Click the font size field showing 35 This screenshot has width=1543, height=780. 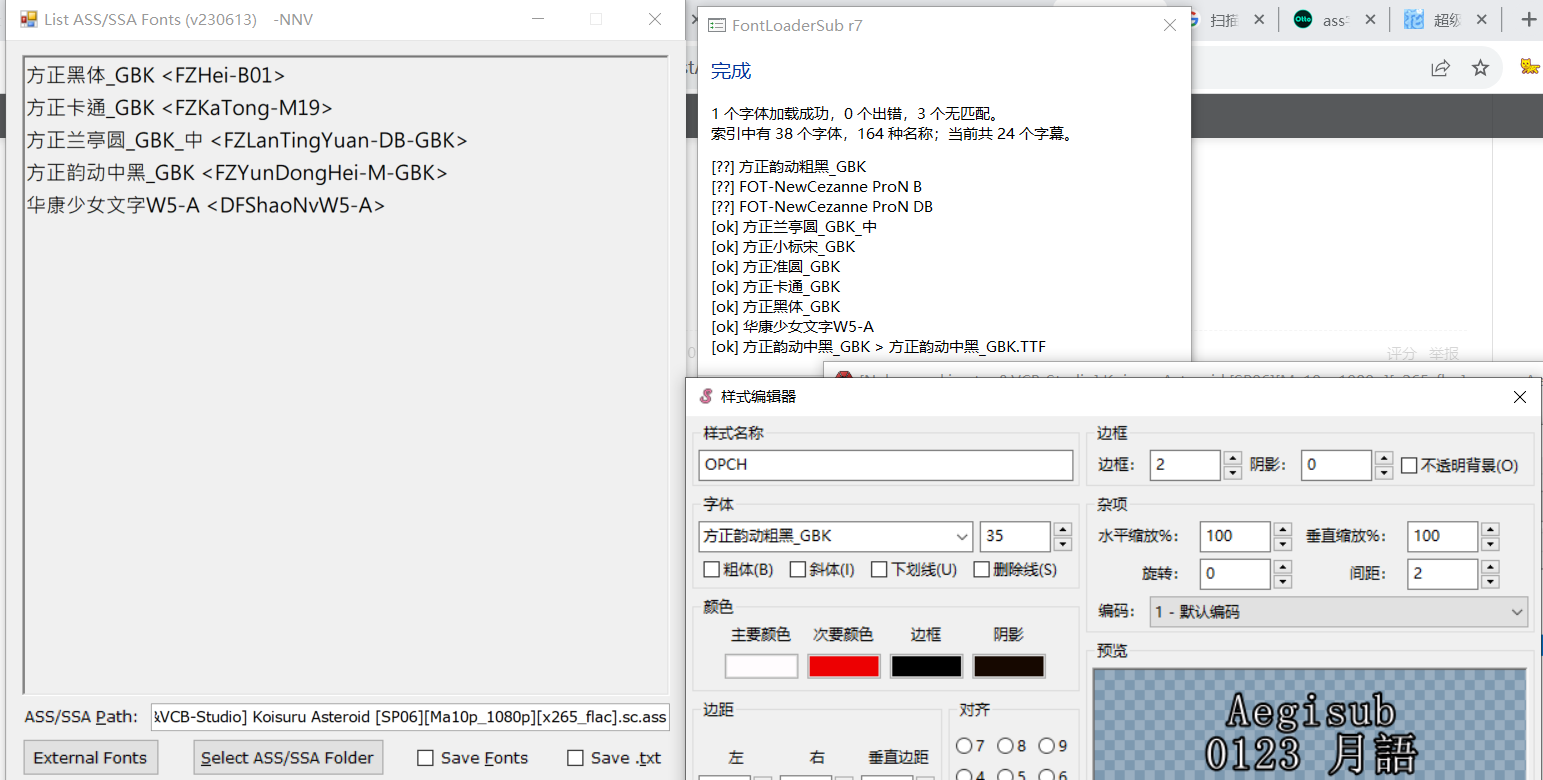[1015, 536]
